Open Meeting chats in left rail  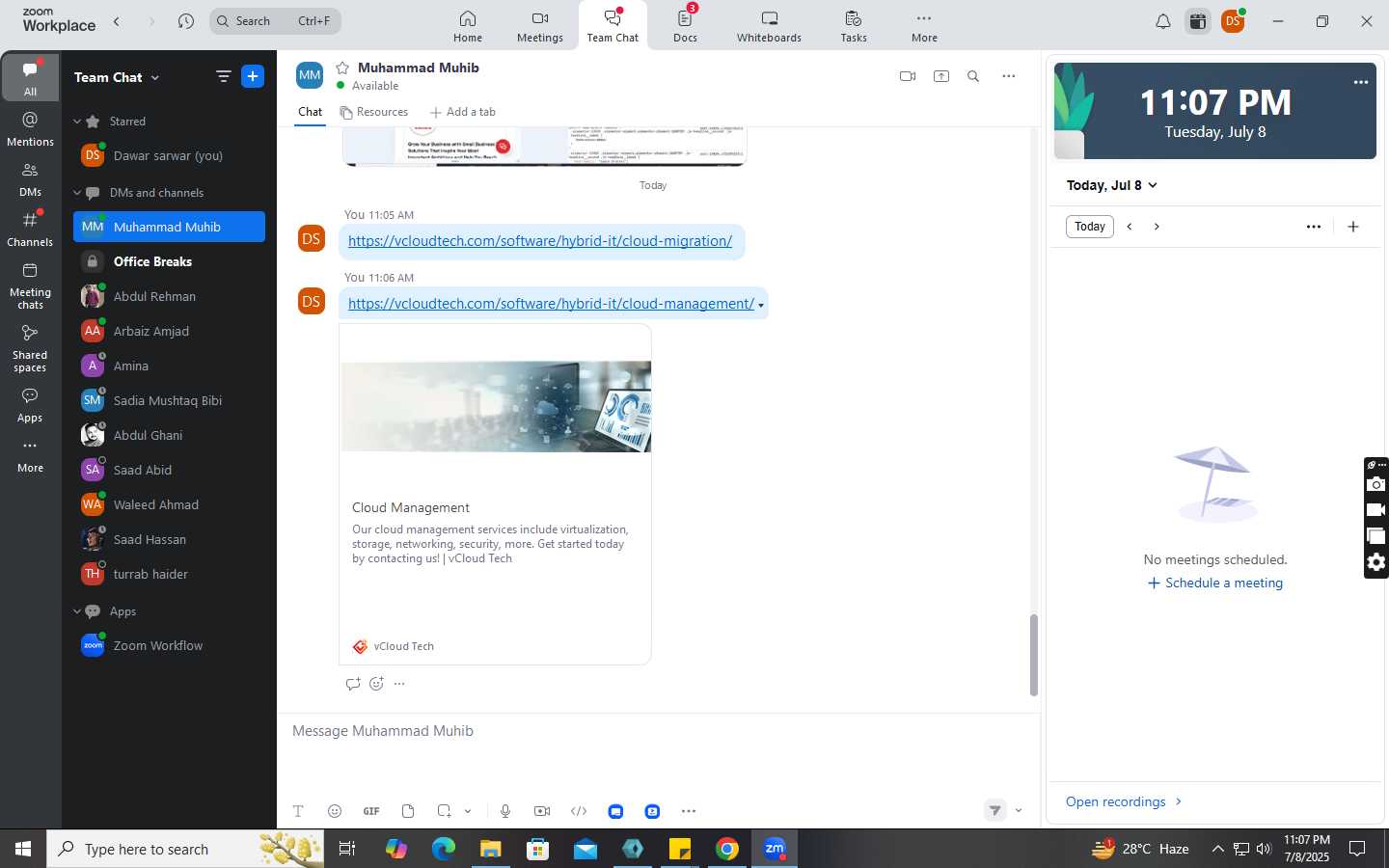point(31,285)
